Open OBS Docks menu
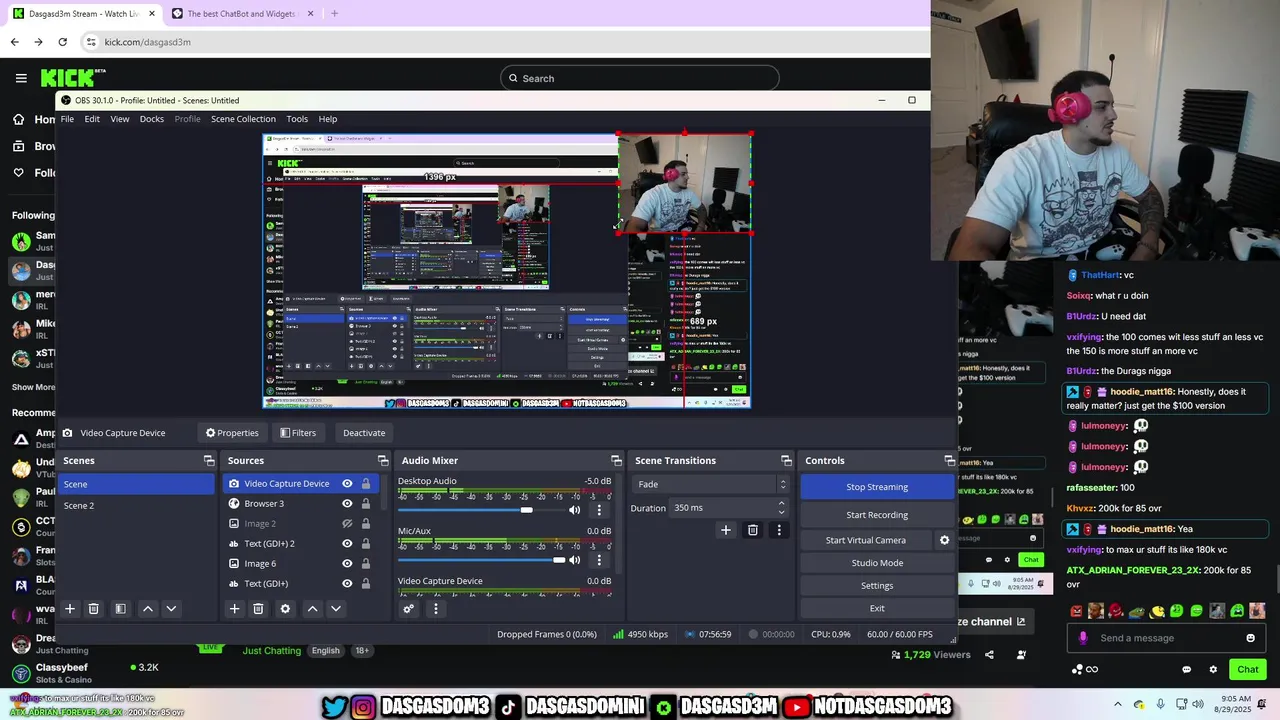 152,119
